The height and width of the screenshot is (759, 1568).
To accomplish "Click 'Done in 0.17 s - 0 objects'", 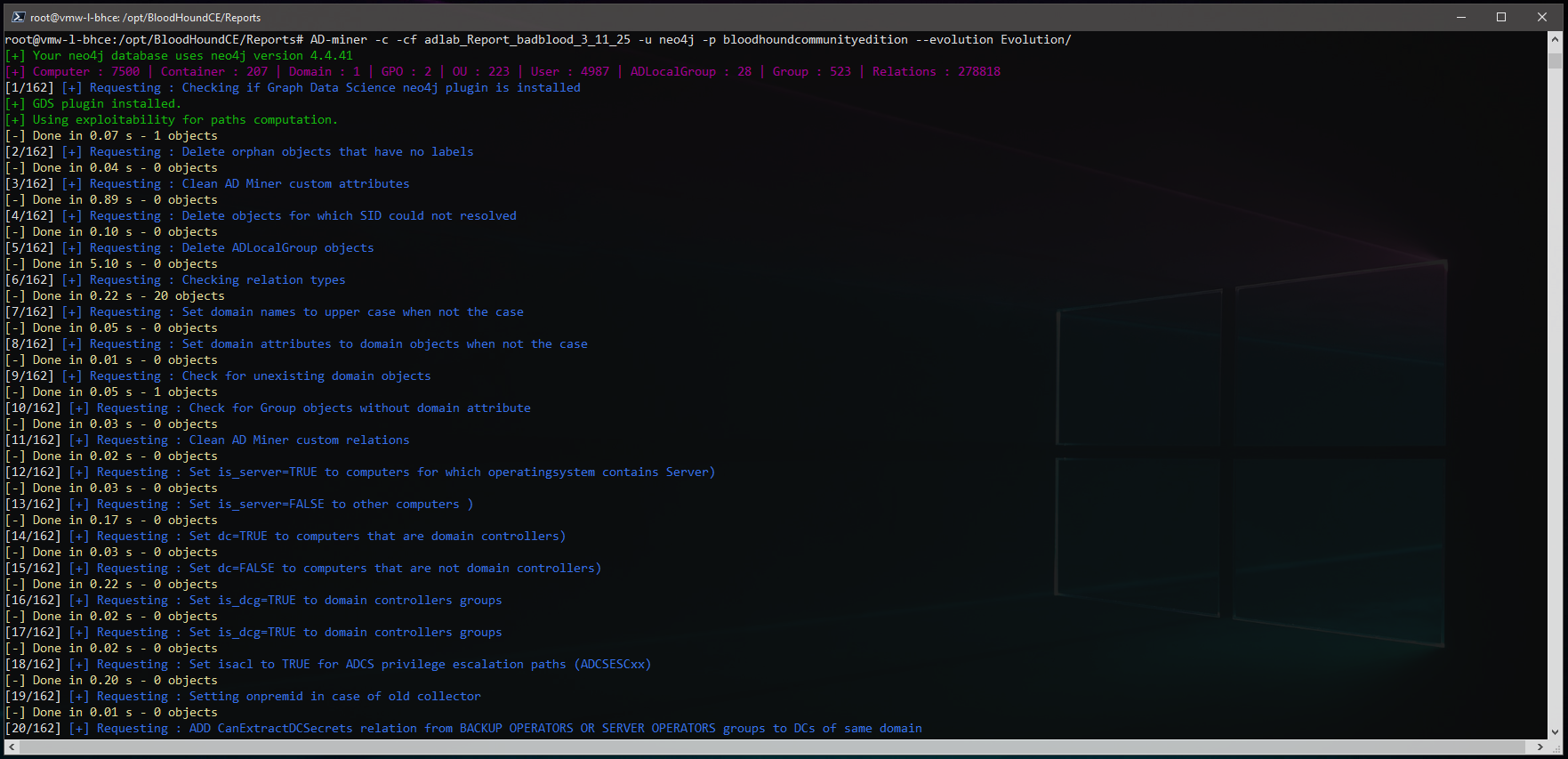I will [x=125, y=520].
